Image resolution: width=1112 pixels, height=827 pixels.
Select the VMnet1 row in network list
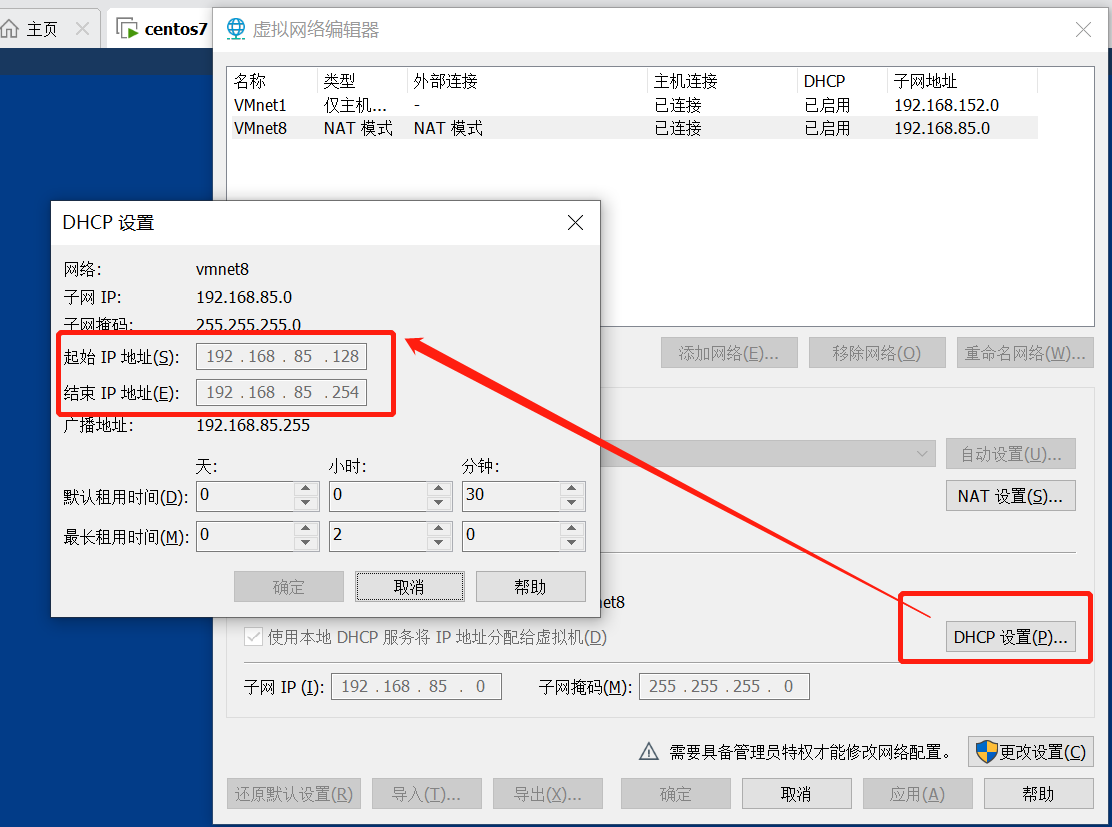635,105
